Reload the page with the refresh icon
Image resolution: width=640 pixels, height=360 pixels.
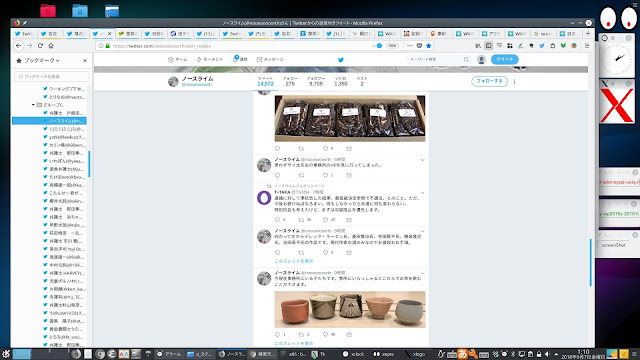click(x=40, y=46)
